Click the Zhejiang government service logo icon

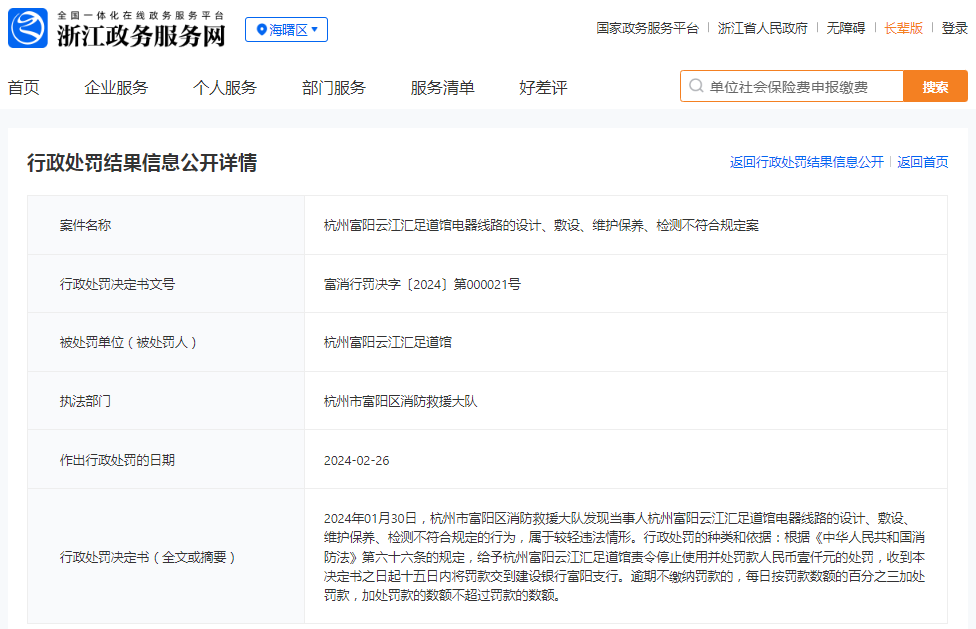click(28, 28)
